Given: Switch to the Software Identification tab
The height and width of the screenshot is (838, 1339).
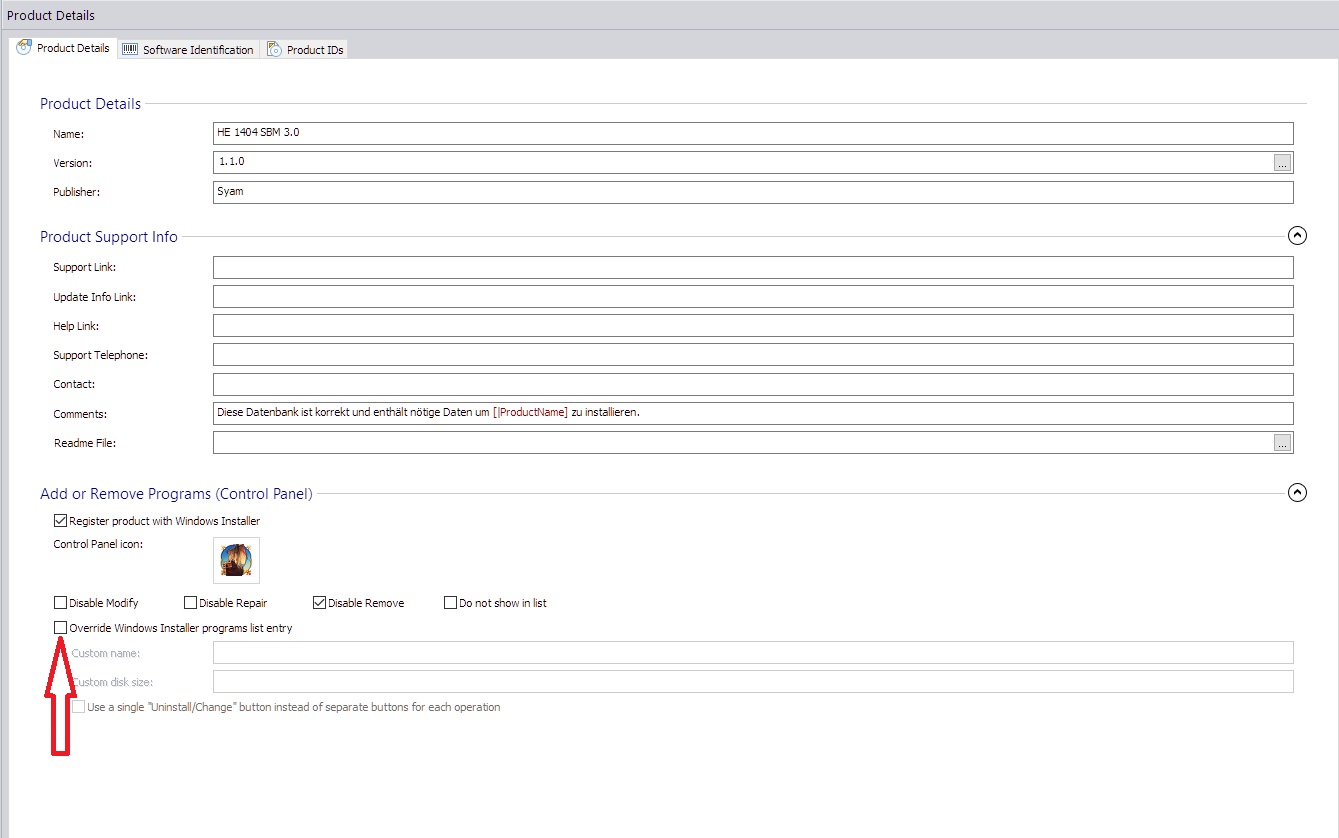Looking at the screenshot, I should tap(189, 49).
